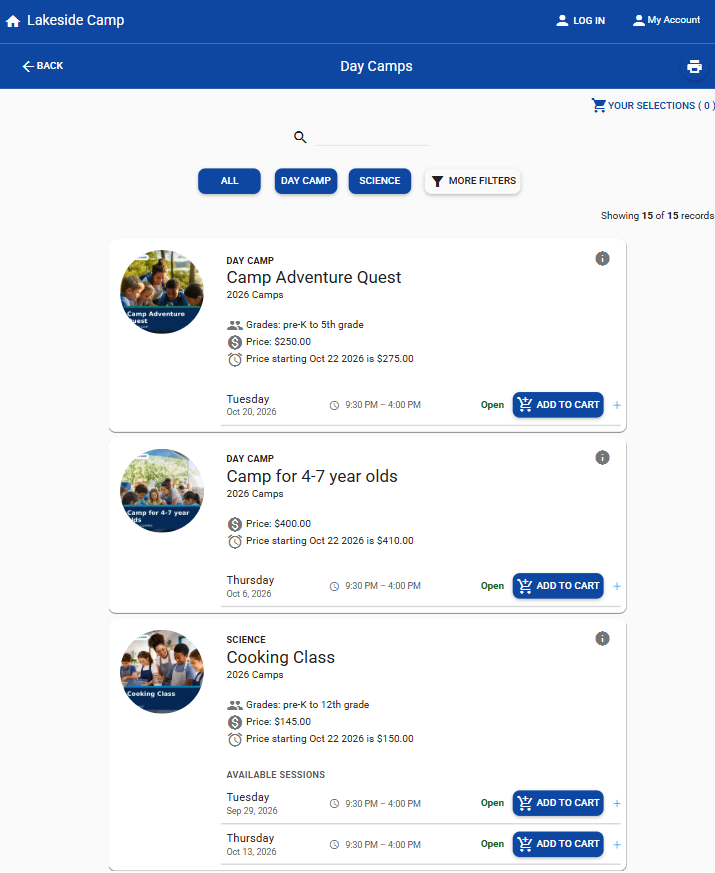Add the Camp Adventure Quest session to cart
The height and width of the screenshot is (873, 715).
558,405
